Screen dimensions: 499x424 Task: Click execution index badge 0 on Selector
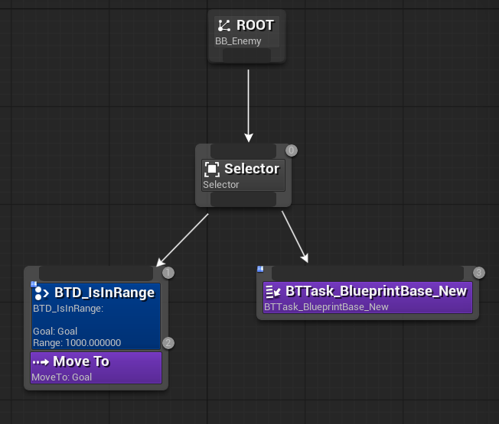(x=291, y=151)
